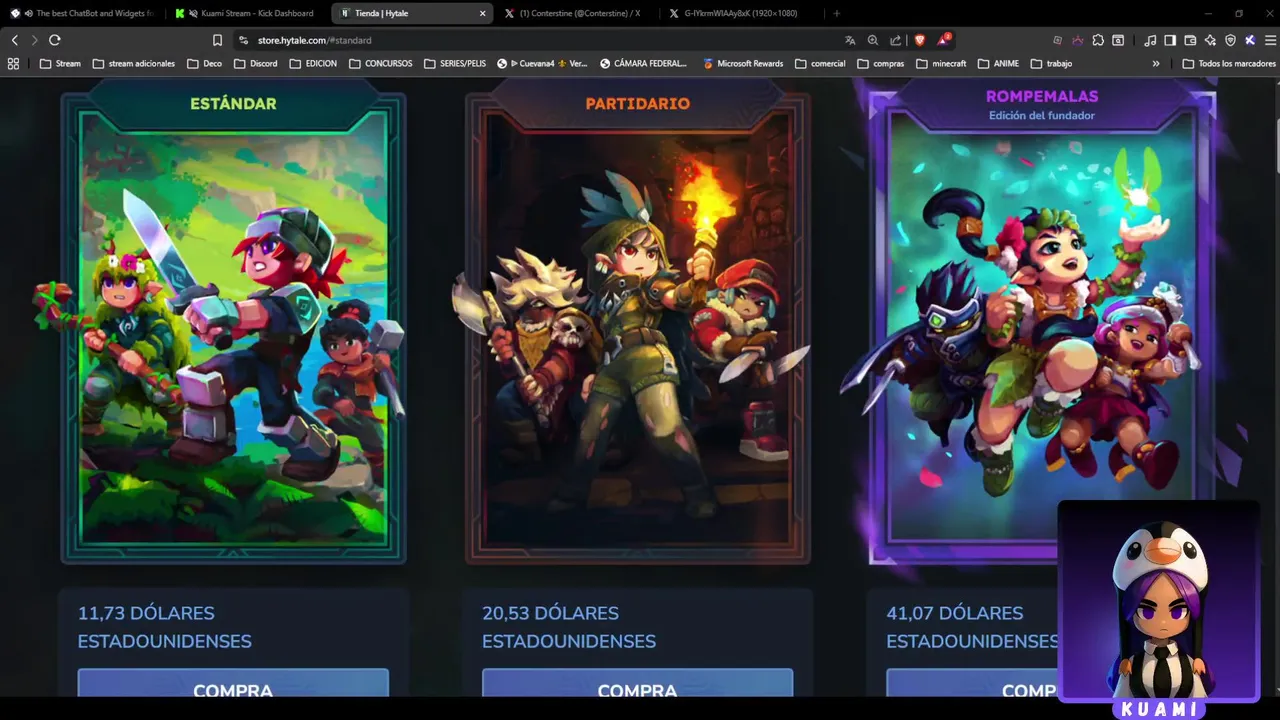Open the zoom magnifier icon
1280x720 pixels.
click(x=873, y=40)
